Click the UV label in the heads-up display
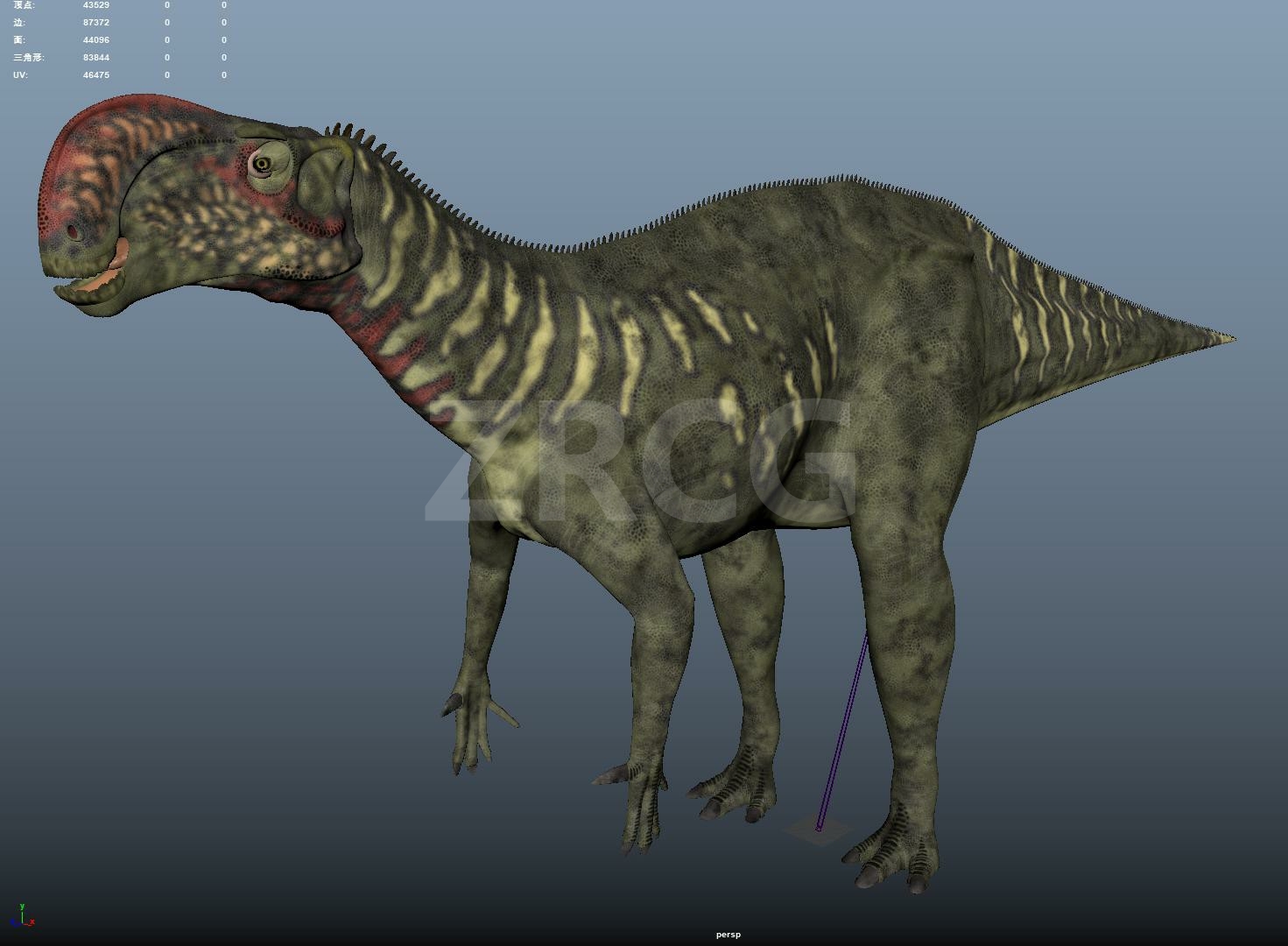The width and height of the screenshot is (1288, 946). coord(20,75)
